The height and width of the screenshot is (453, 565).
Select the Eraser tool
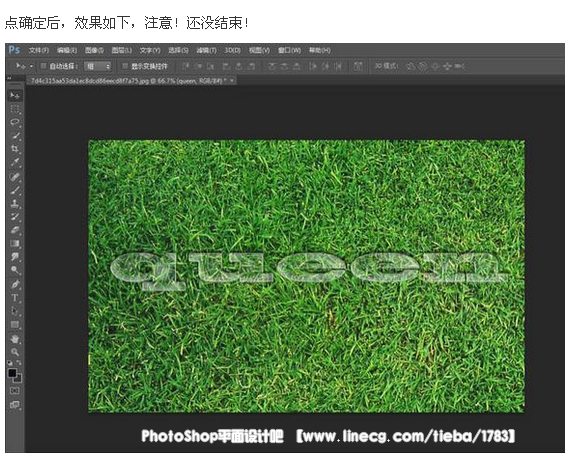15,230
